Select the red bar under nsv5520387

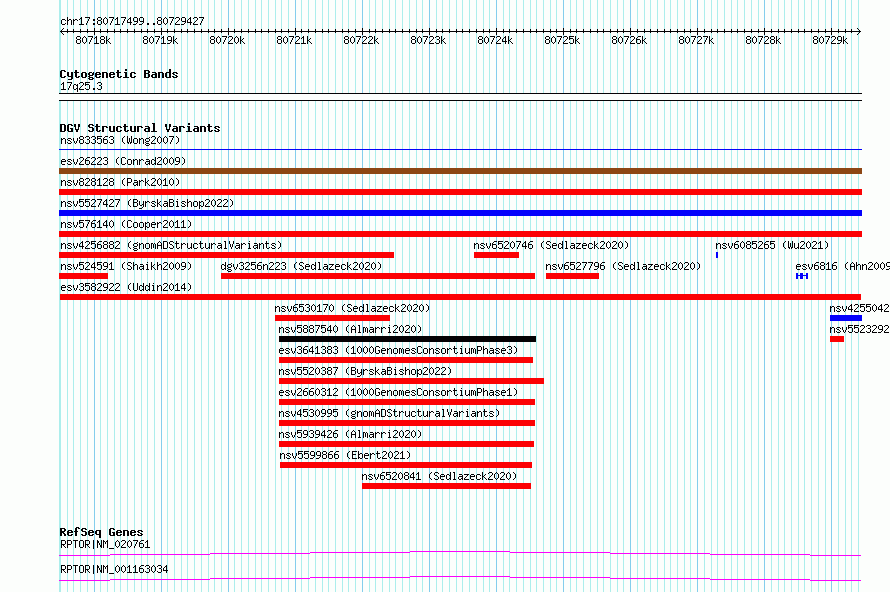[x=412, y=381]
